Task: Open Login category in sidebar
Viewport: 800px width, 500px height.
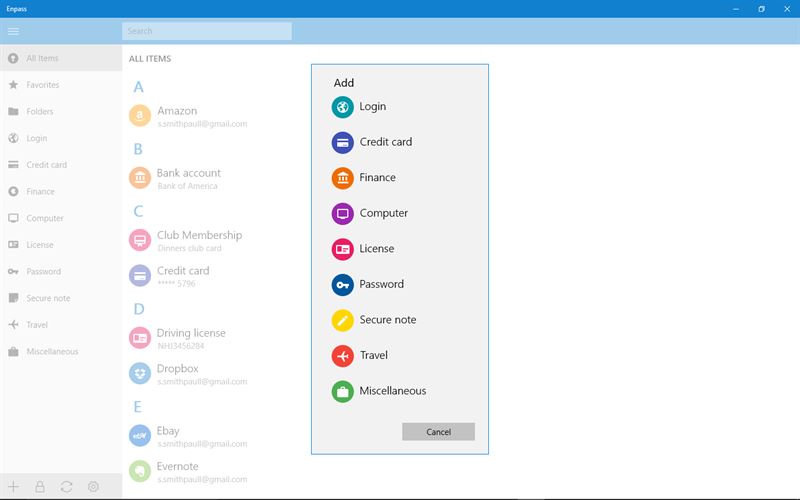Action: click(x=61, y=138)
